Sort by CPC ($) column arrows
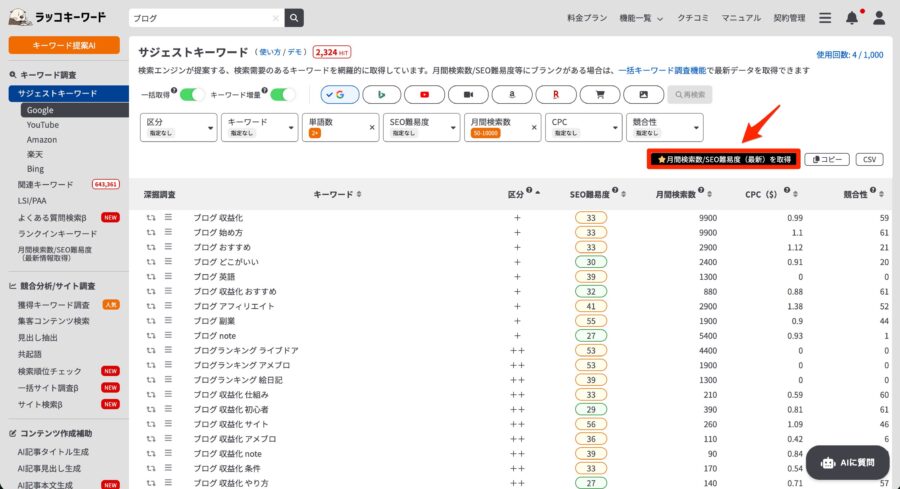This screenshot has width=900, height=489. tap(795, 195)
